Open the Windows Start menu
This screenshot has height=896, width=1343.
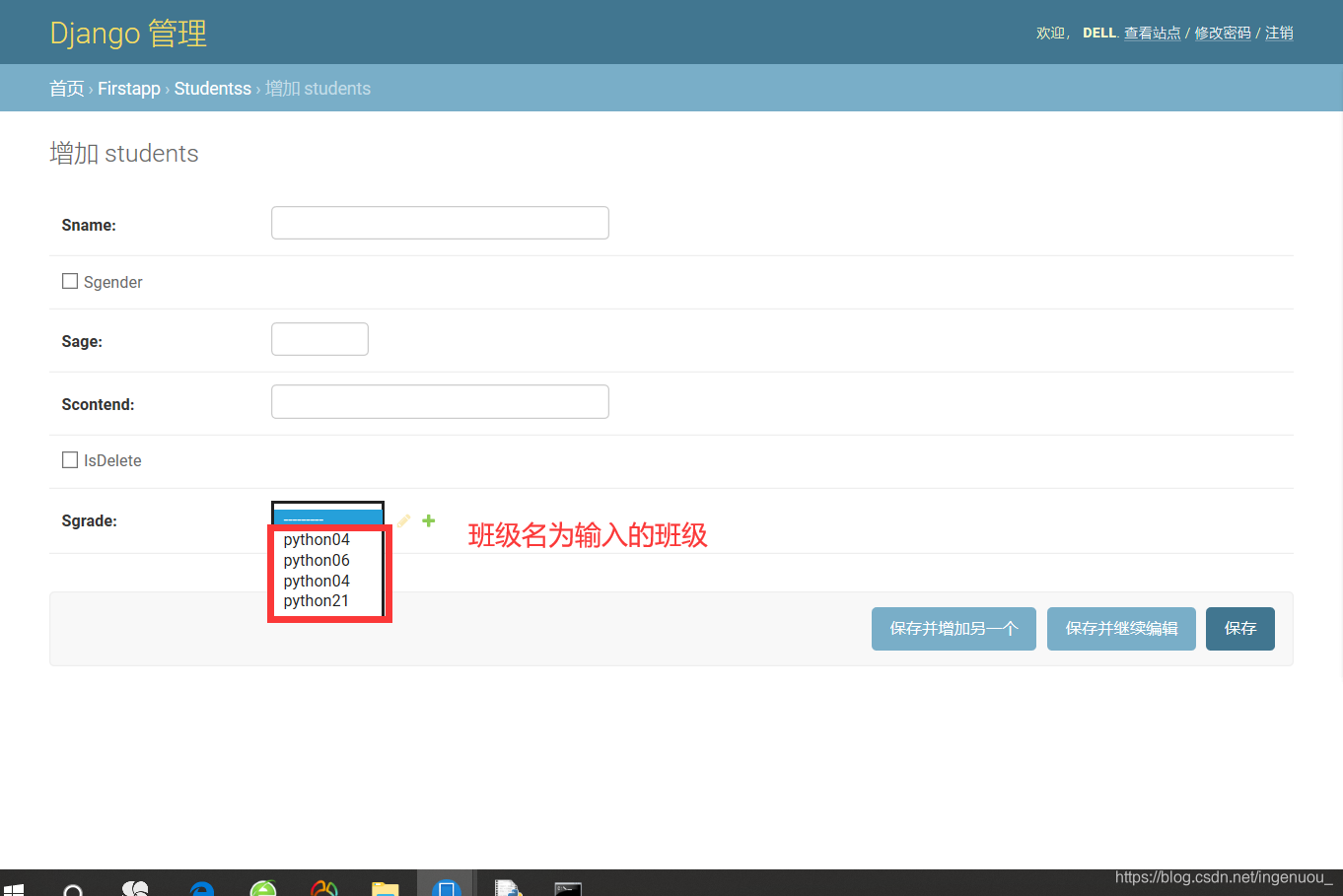pos(12,889)
